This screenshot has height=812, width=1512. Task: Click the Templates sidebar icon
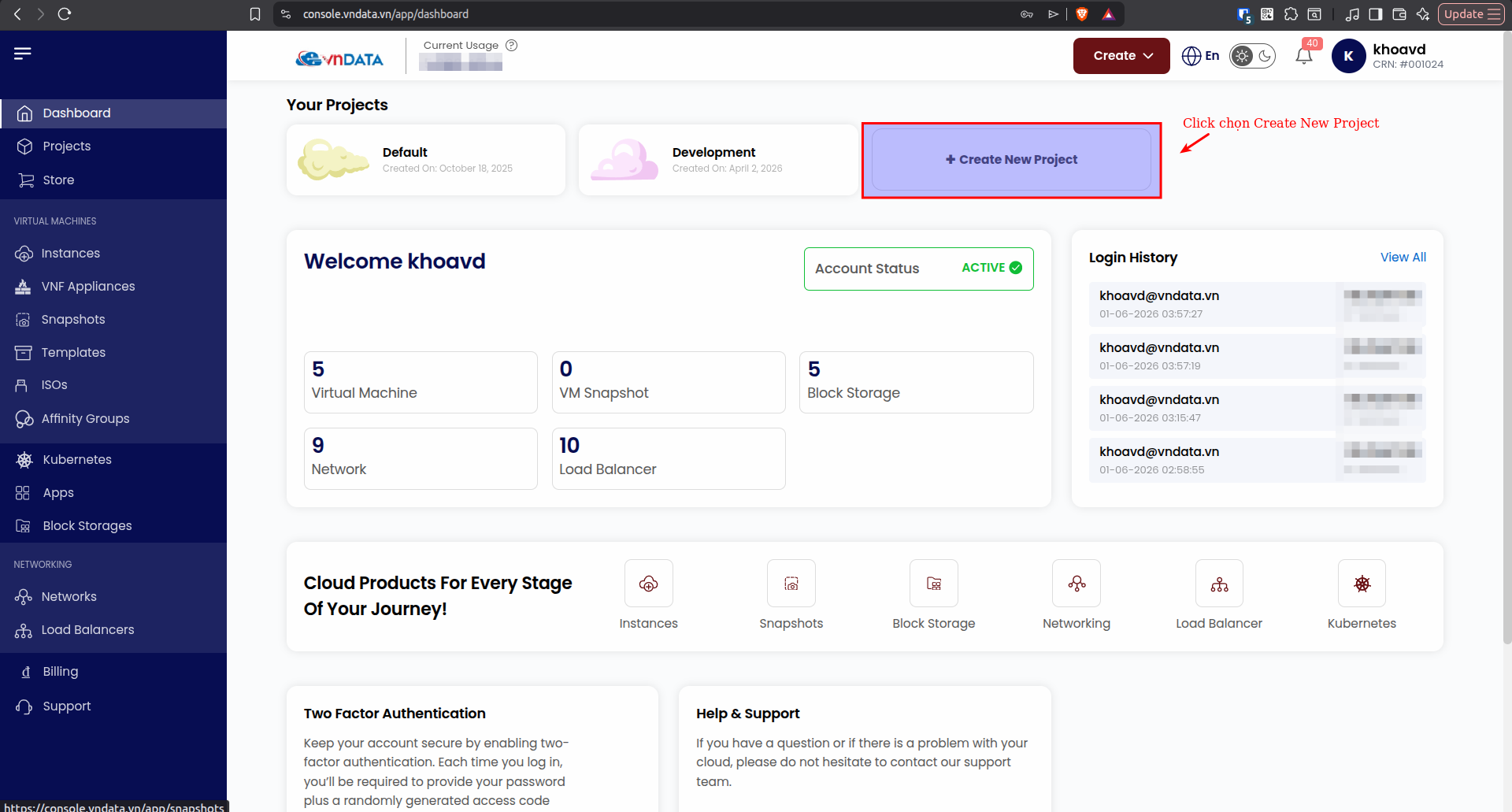click(x=24, y=353)
